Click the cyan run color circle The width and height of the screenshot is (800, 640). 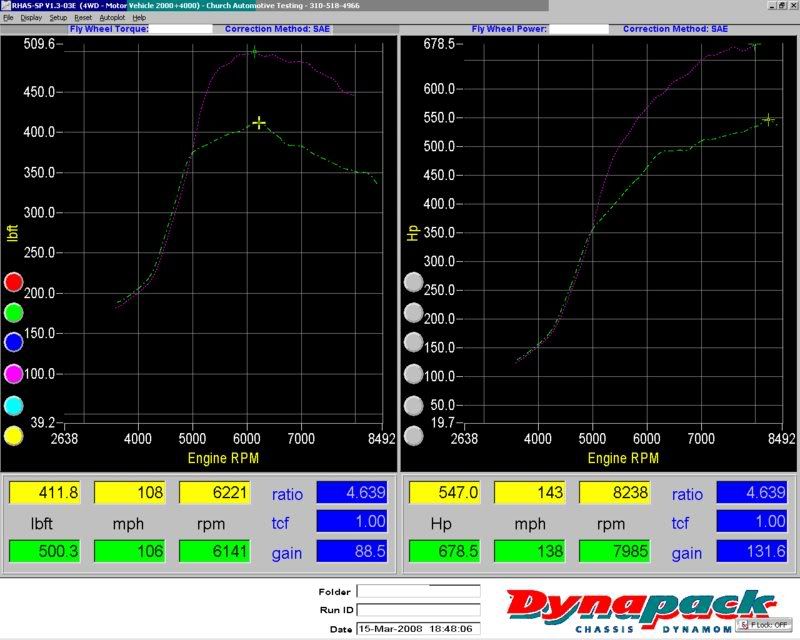point(13,405)
